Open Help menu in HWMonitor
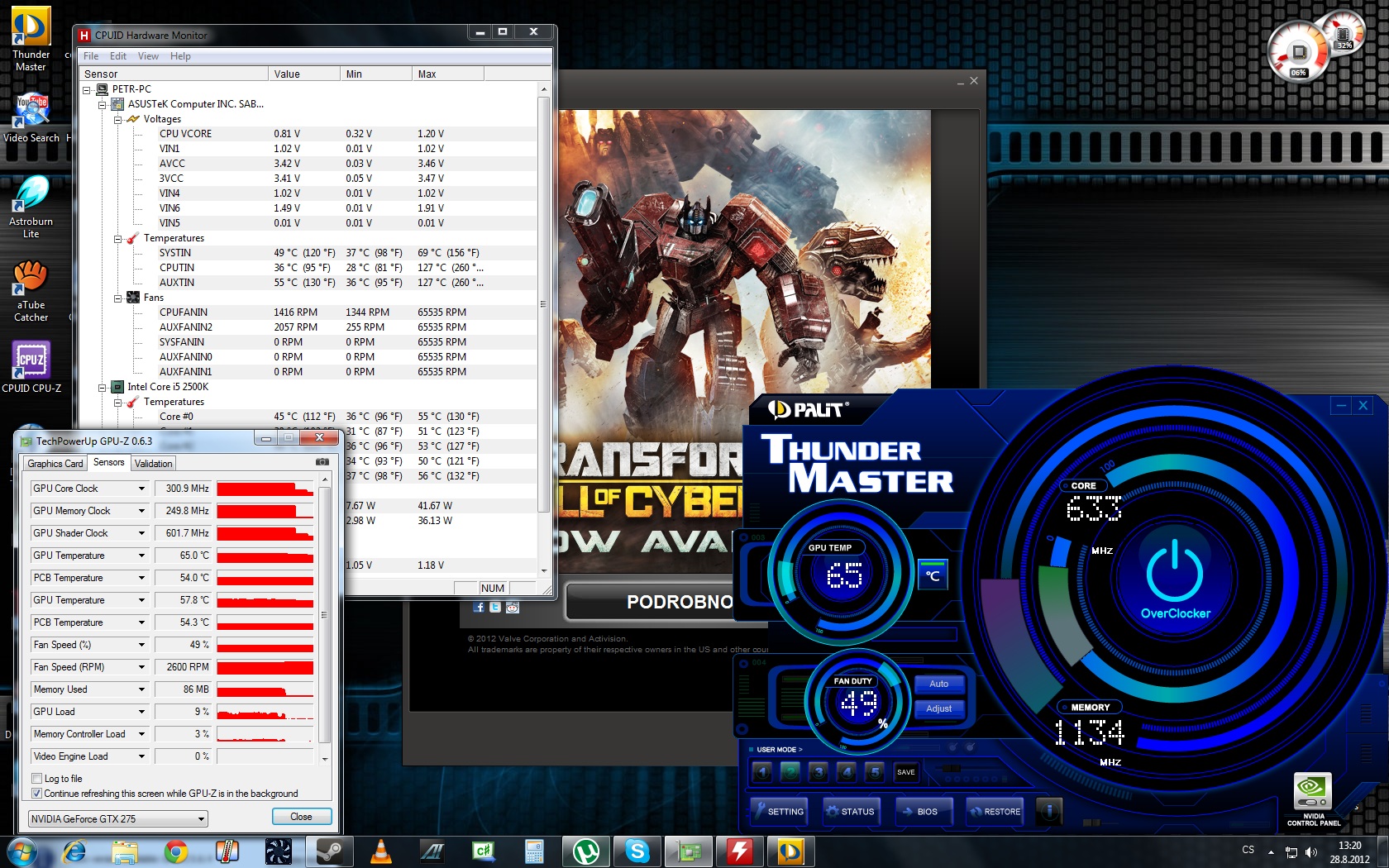 [x=180, y=56]
